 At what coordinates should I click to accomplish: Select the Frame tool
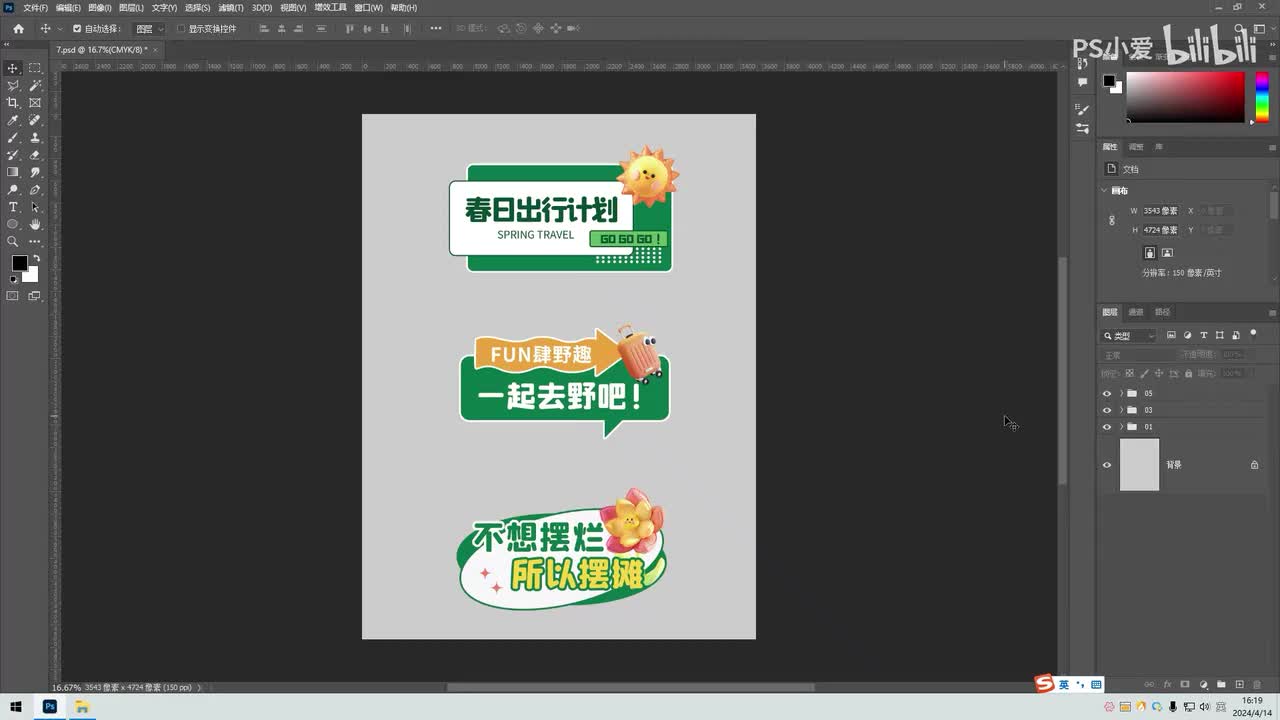(35, 103)
